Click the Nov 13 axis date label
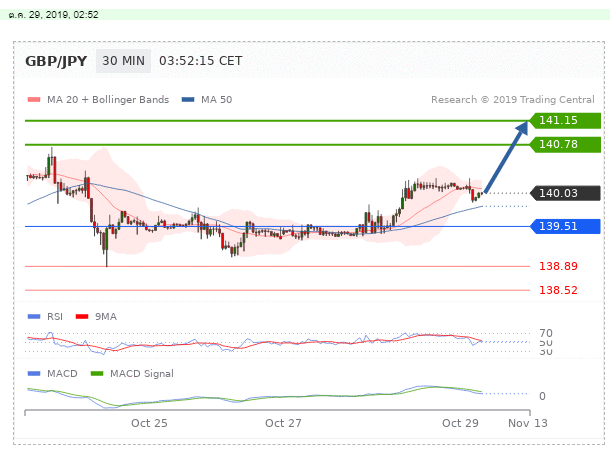 (x=528, y=423)
